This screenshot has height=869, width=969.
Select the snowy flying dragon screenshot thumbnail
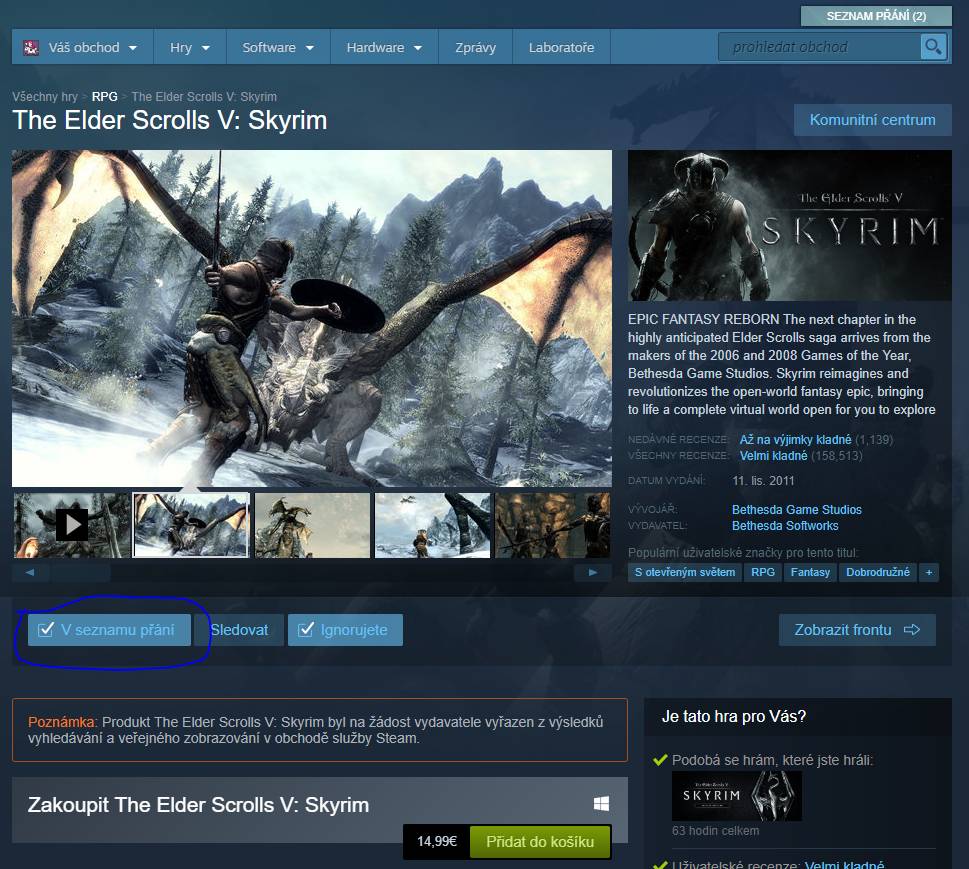click(433, 525)
